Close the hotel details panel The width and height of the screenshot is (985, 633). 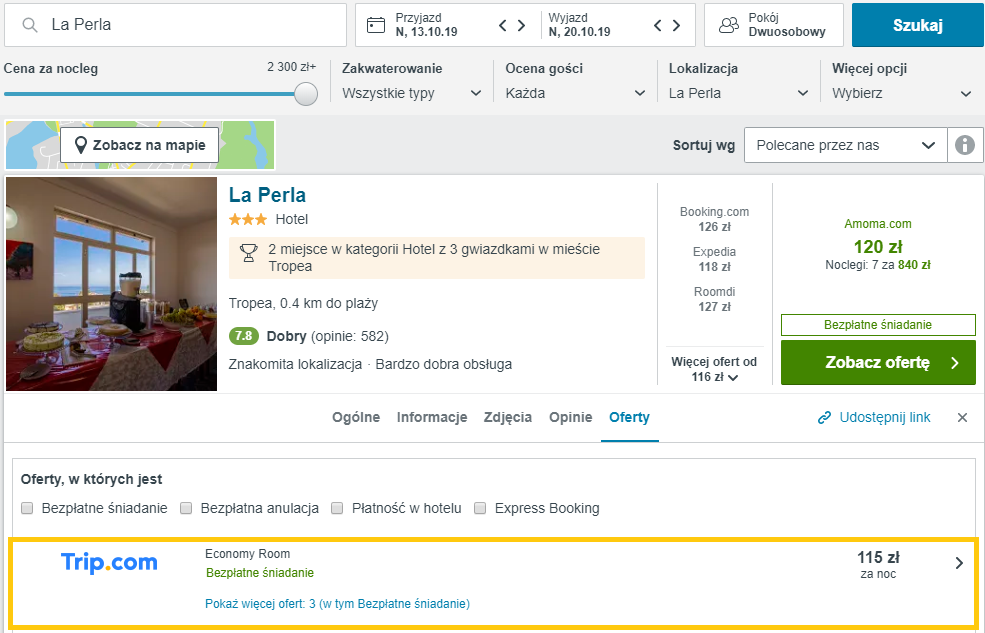pos(962,418)
